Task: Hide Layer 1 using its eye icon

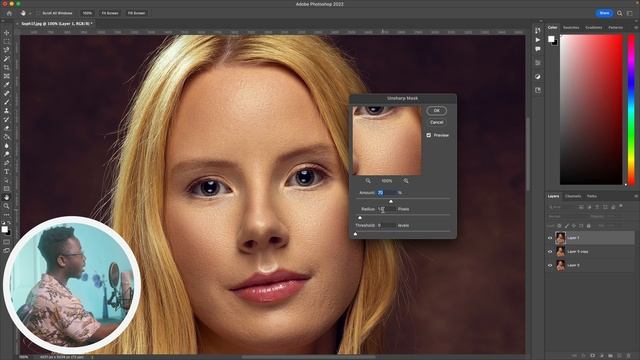Action: (550, 238)
